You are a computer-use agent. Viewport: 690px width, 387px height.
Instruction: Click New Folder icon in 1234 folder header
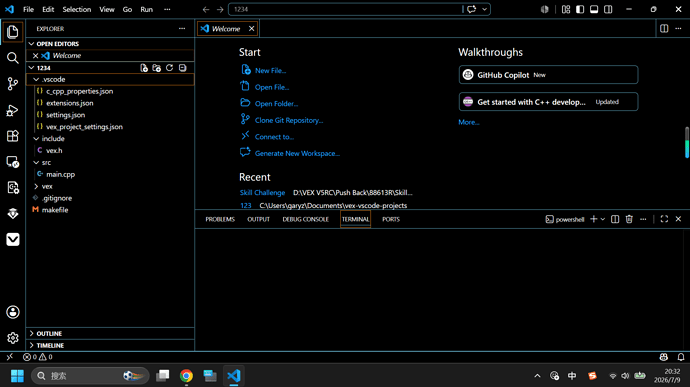pyautogui.click(x=157, y=68)
